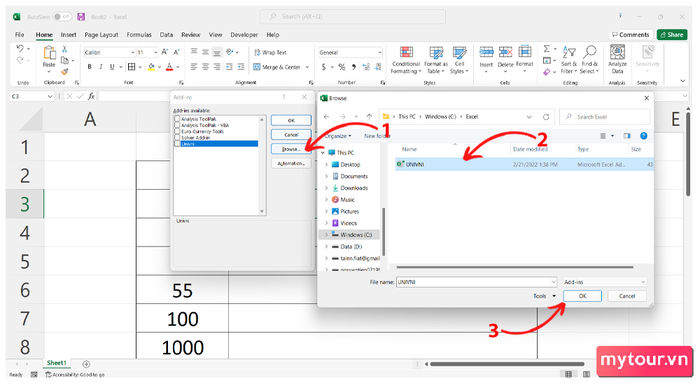Open the font size dropdown

pyautogui.click(x=156, y=53)
